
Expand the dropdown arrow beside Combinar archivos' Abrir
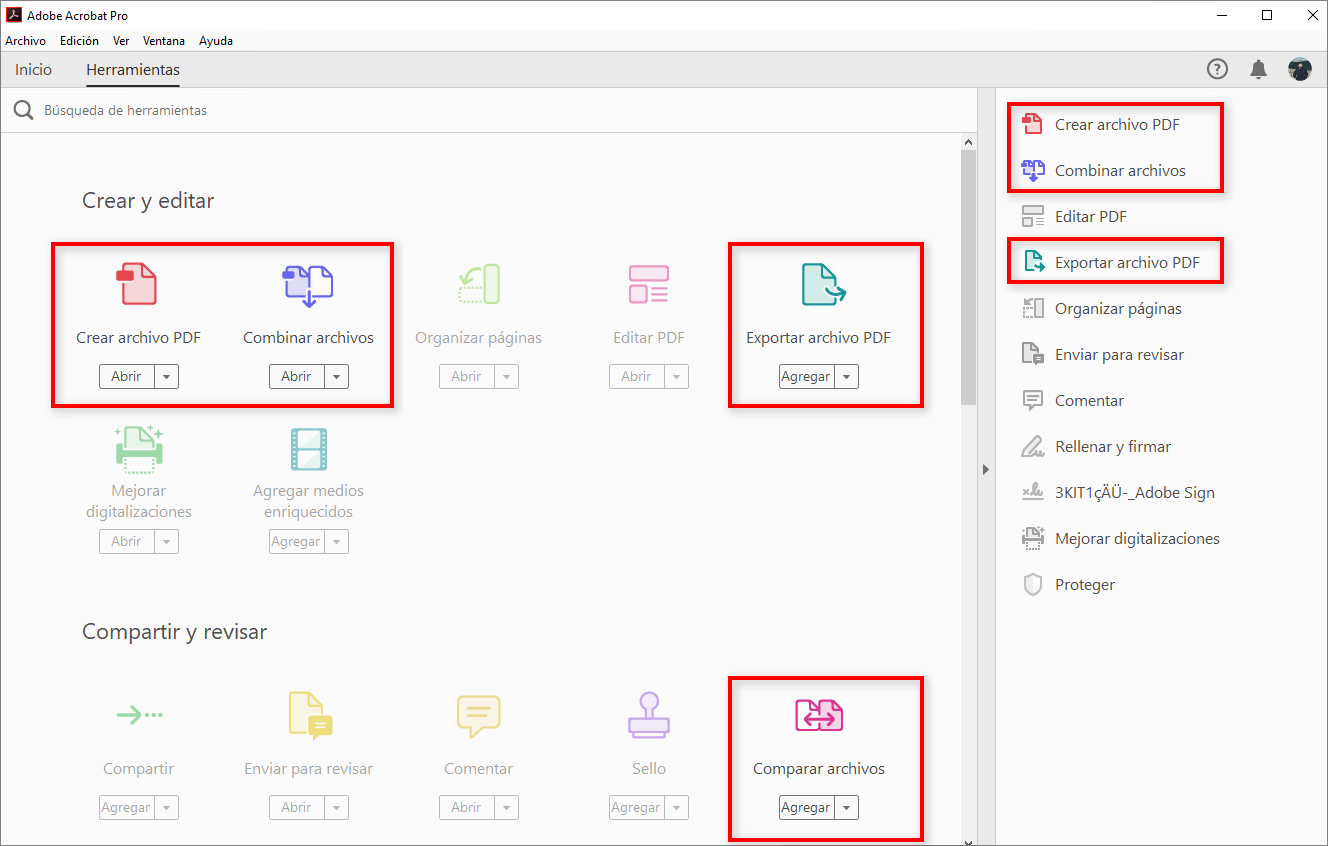tap(336, 377)
